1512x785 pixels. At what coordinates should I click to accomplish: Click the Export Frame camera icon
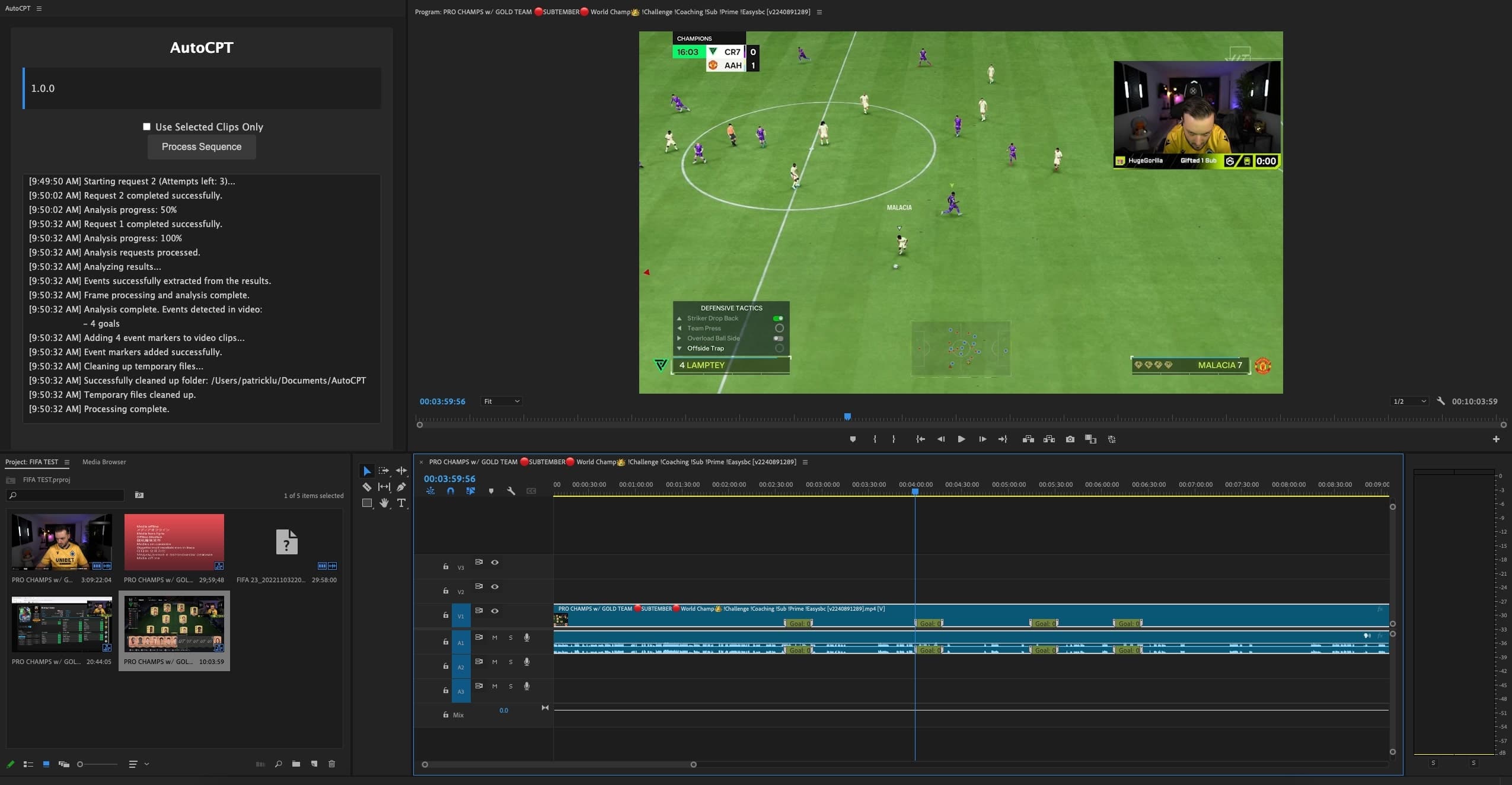(x=1070, y=439)
